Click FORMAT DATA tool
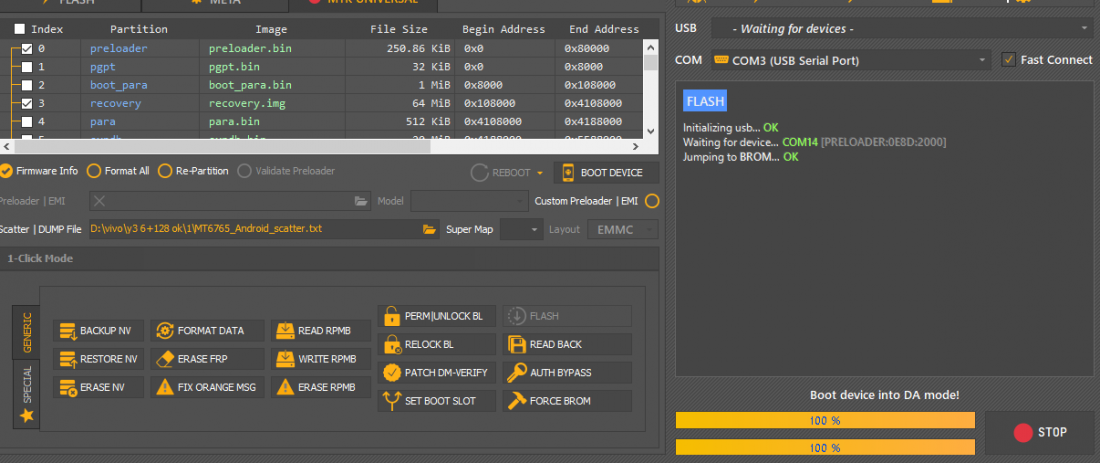The image size is (1100, 463). click(207, 330)
